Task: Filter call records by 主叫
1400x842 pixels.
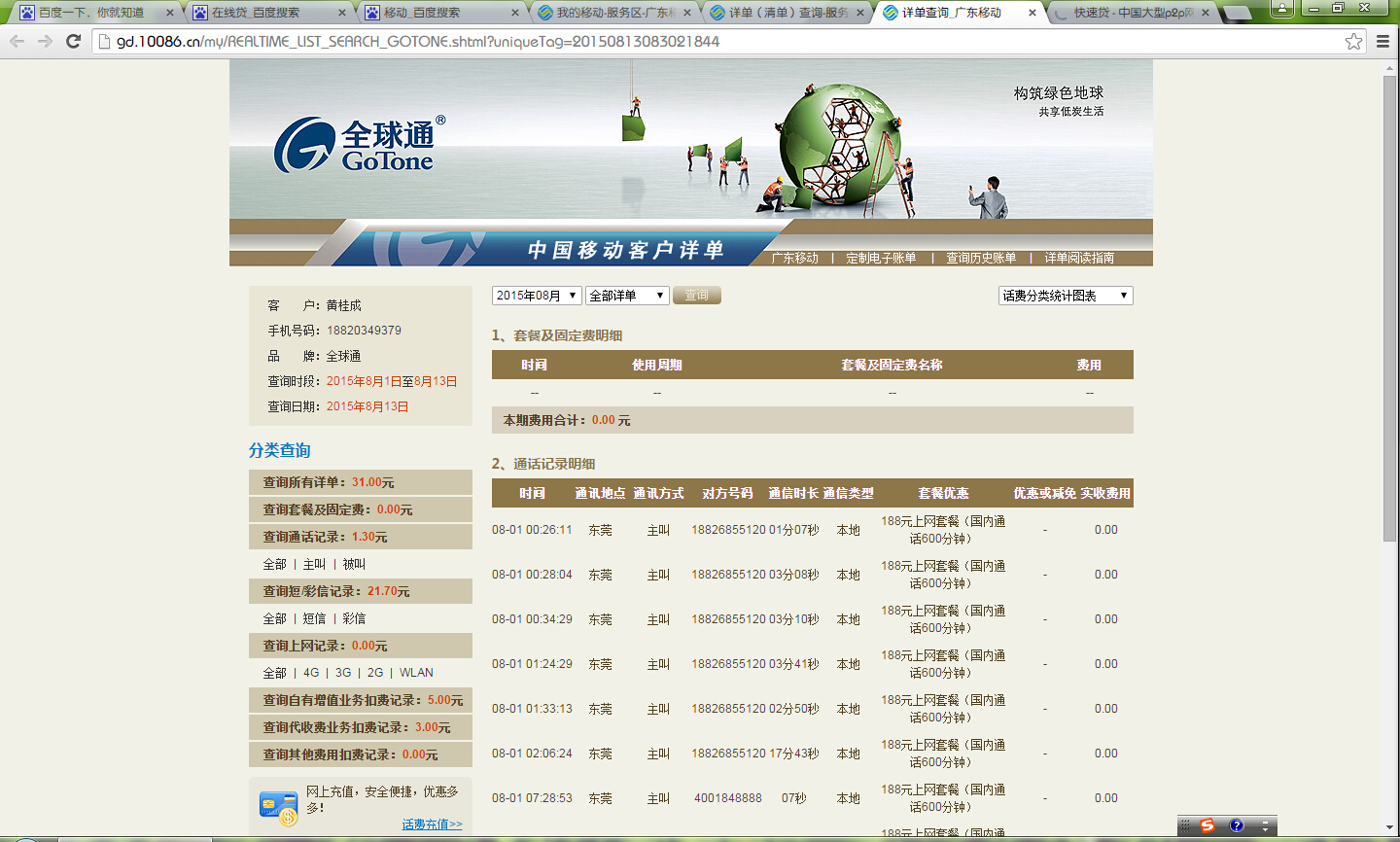Action: [314, 564]
